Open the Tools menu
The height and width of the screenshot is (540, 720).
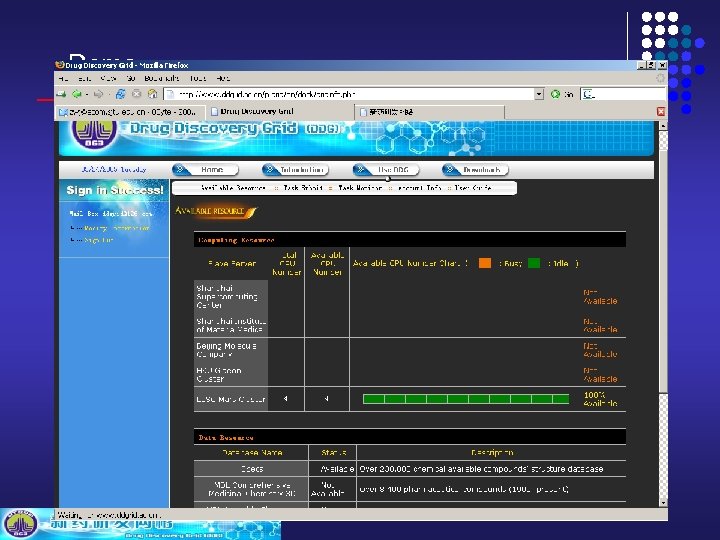[198, 79]
